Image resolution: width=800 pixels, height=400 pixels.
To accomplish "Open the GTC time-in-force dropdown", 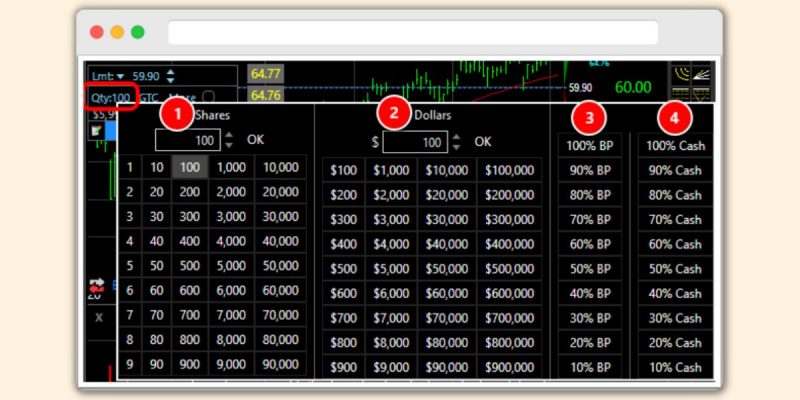I will [148, 96].
